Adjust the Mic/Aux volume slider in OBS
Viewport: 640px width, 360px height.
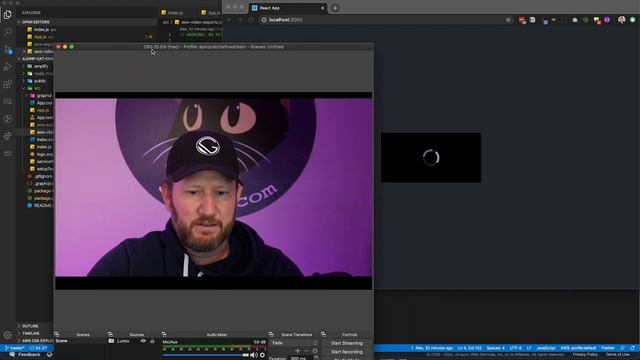tap(206, 355)
